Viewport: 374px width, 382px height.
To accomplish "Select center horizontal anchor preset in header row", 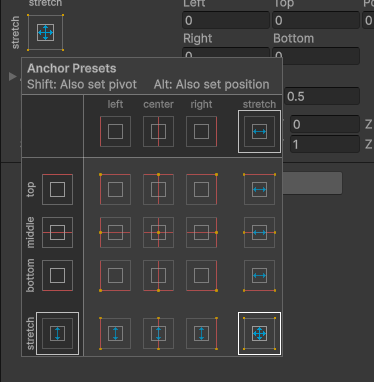I will (158, 131).
